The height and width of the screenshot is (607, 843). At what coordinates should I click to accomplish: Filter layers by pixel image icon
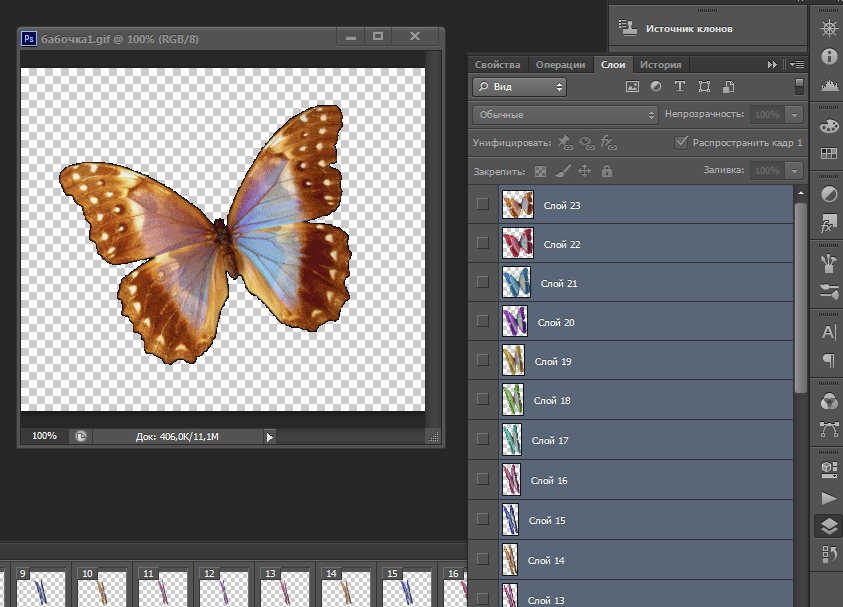click(x=632, y=87)
